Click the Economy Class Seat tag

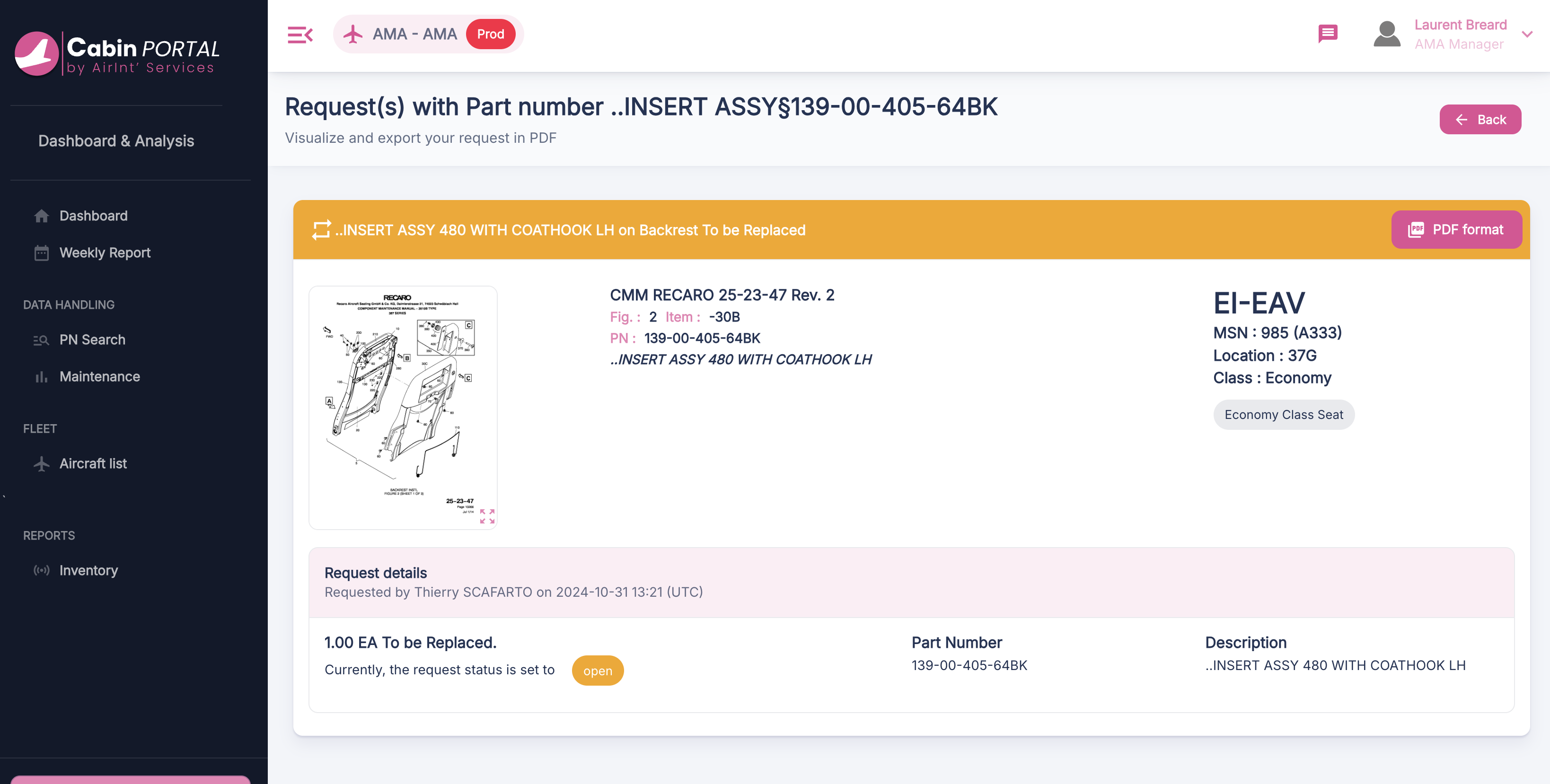click(x=1283, y=415)
